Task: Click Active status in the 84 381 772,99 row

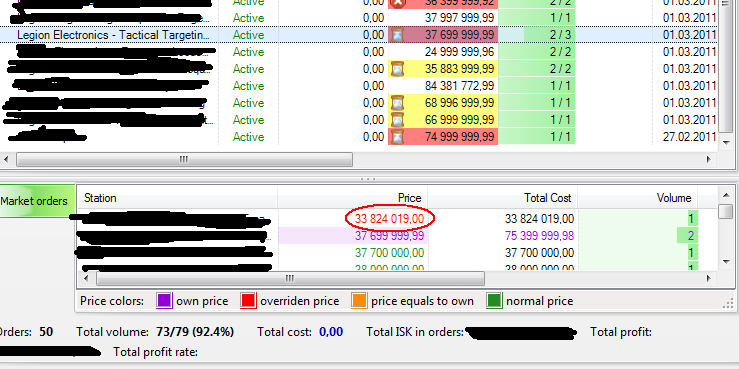Action: point(248,86)
